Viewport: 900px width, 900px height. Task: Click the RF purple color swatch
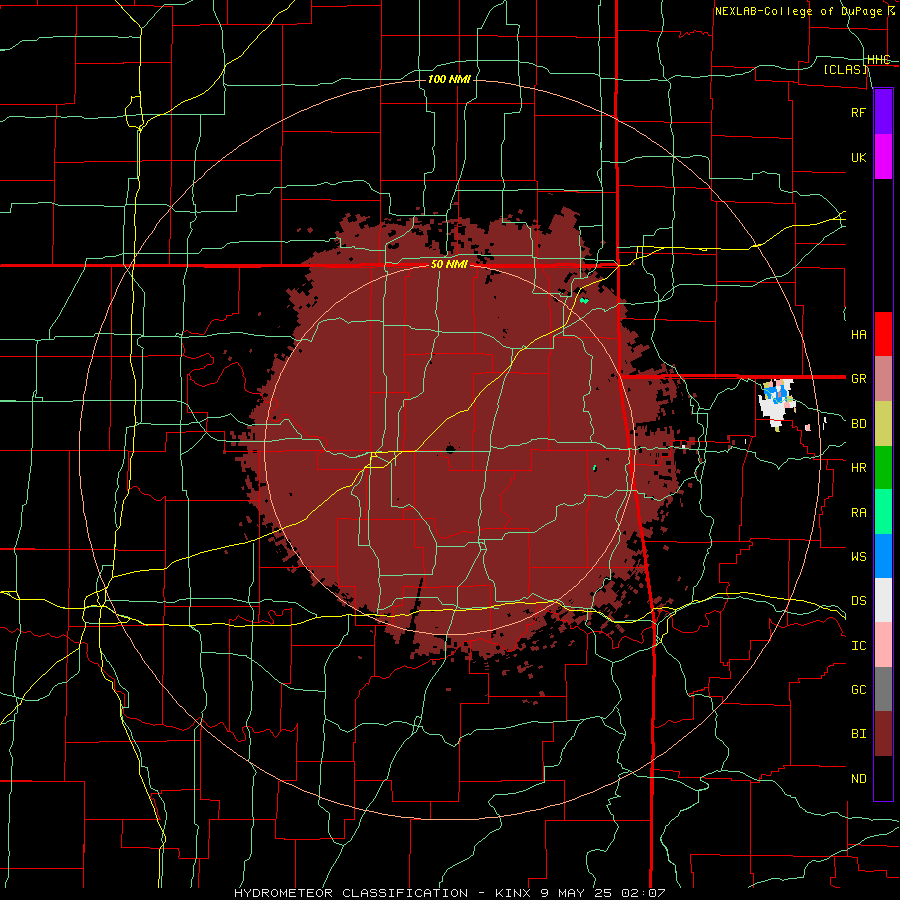click(x=883, y=112)
